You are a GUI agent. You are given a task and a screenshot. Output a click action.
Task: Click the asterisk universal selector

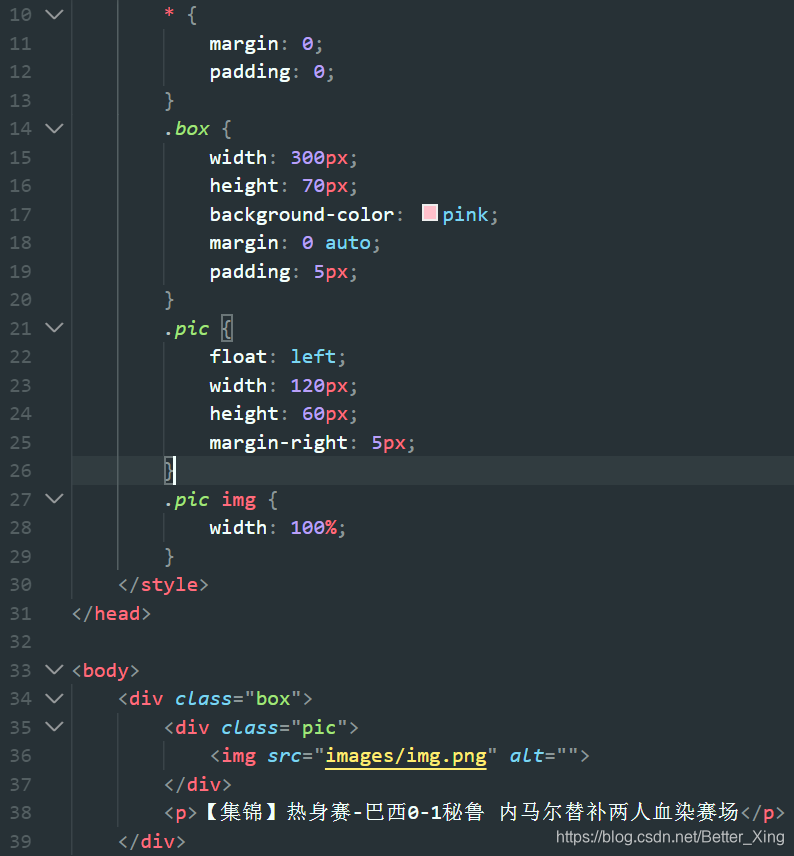coord(169,13)
